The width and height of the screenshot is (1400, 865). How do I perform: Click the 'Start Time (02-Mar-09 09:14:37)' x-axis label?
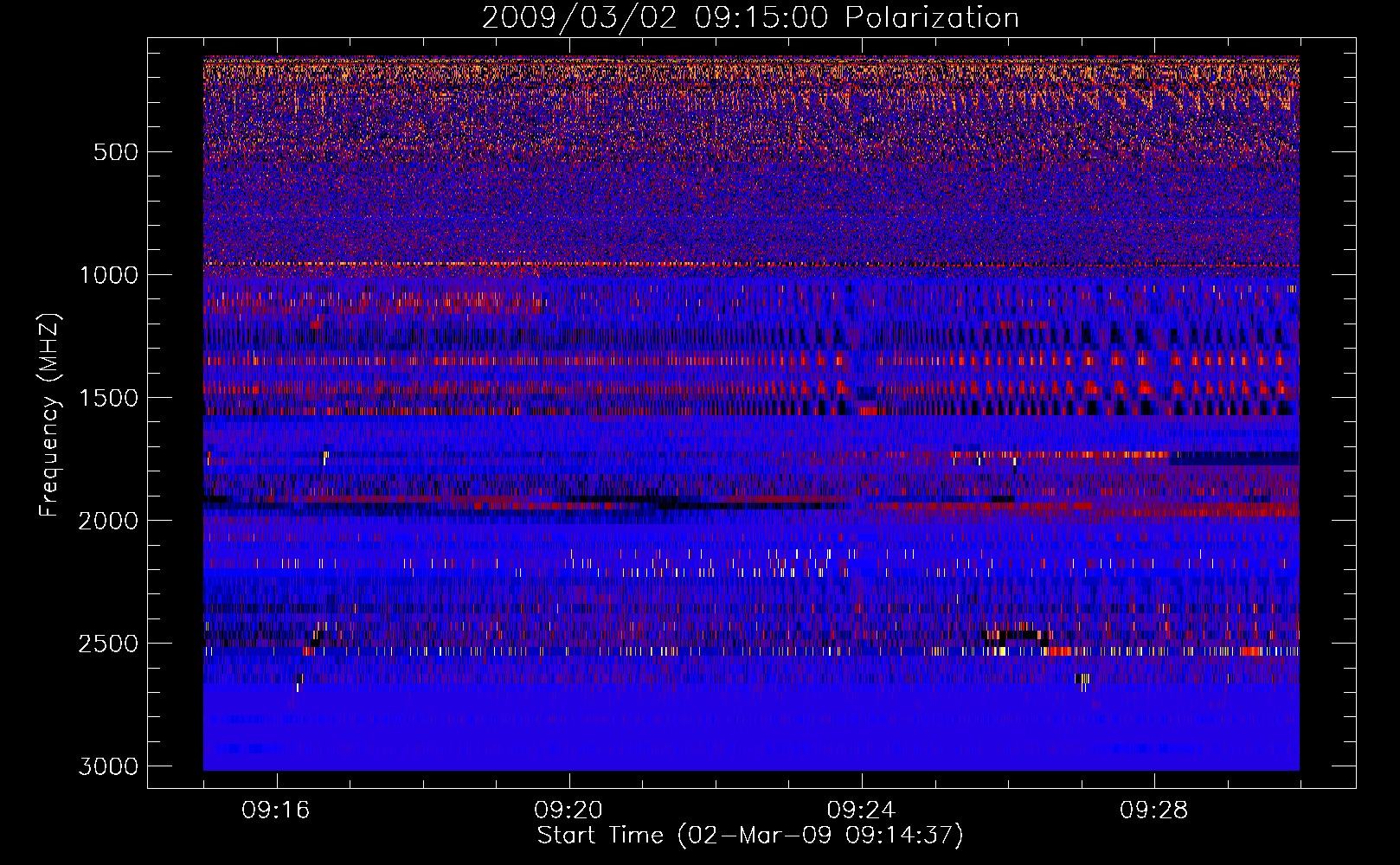[x=750, y=836]
